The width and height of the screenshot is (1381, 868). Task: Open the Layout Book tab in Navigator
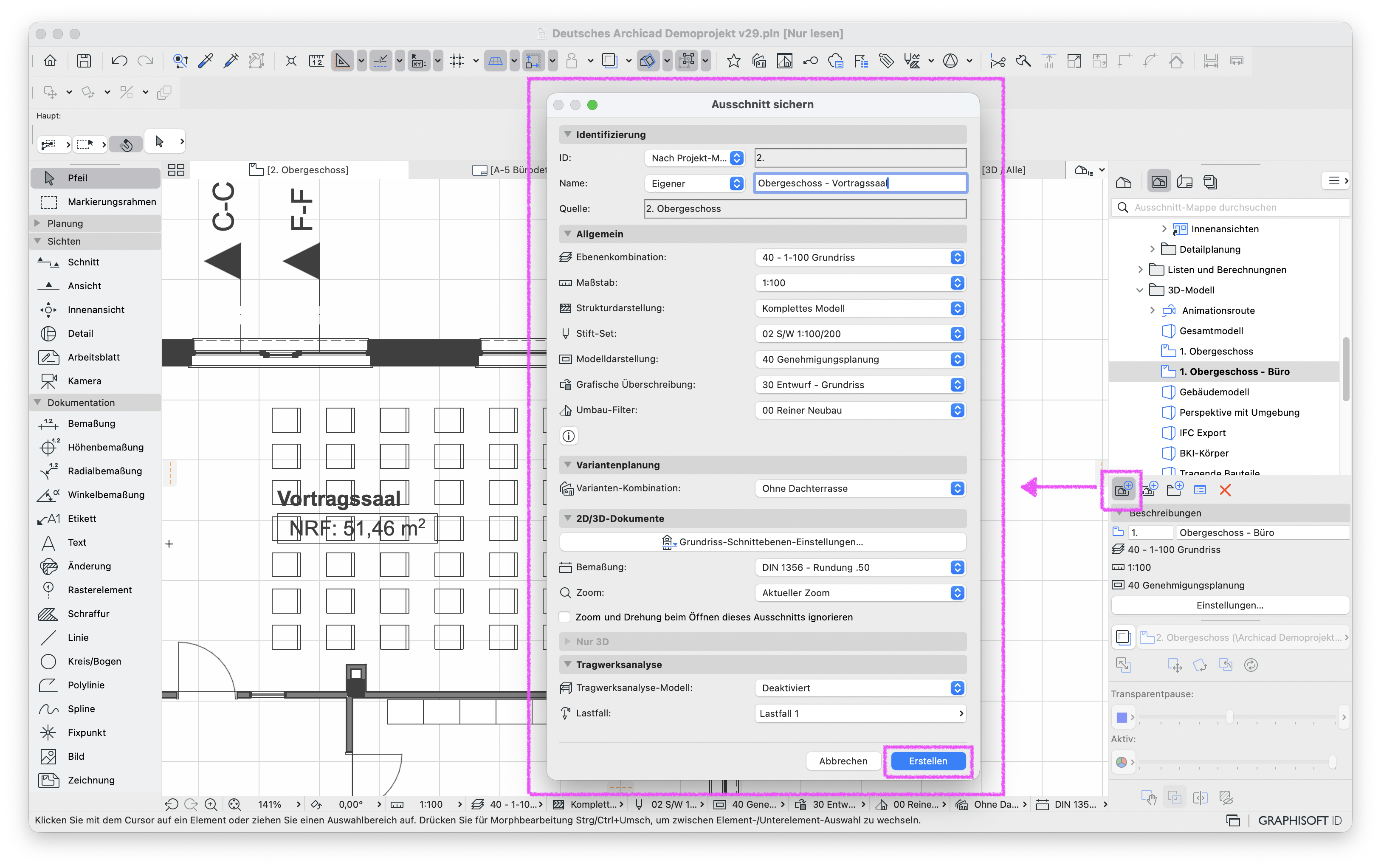pos(1184,182)
